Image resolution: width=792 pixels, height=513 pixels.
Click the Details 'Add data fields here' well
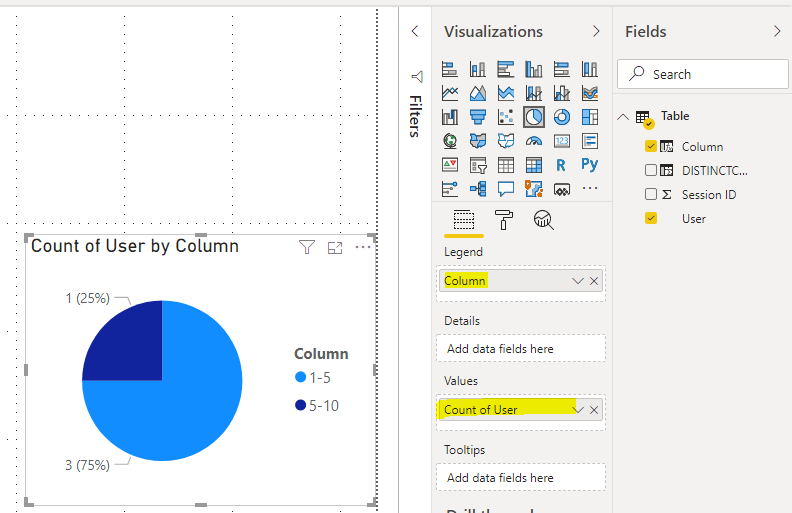point(521,348)
